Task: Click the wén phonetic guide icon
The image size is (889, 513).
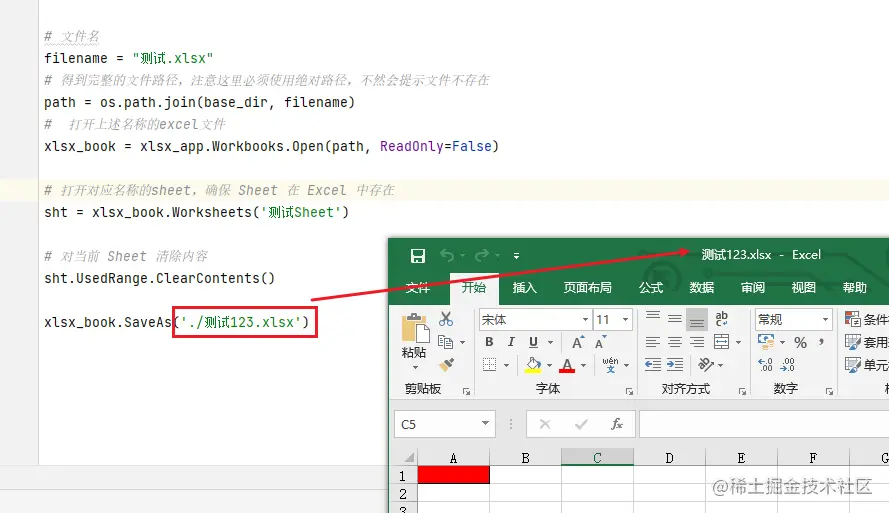Action: click(x=611, y=364)
